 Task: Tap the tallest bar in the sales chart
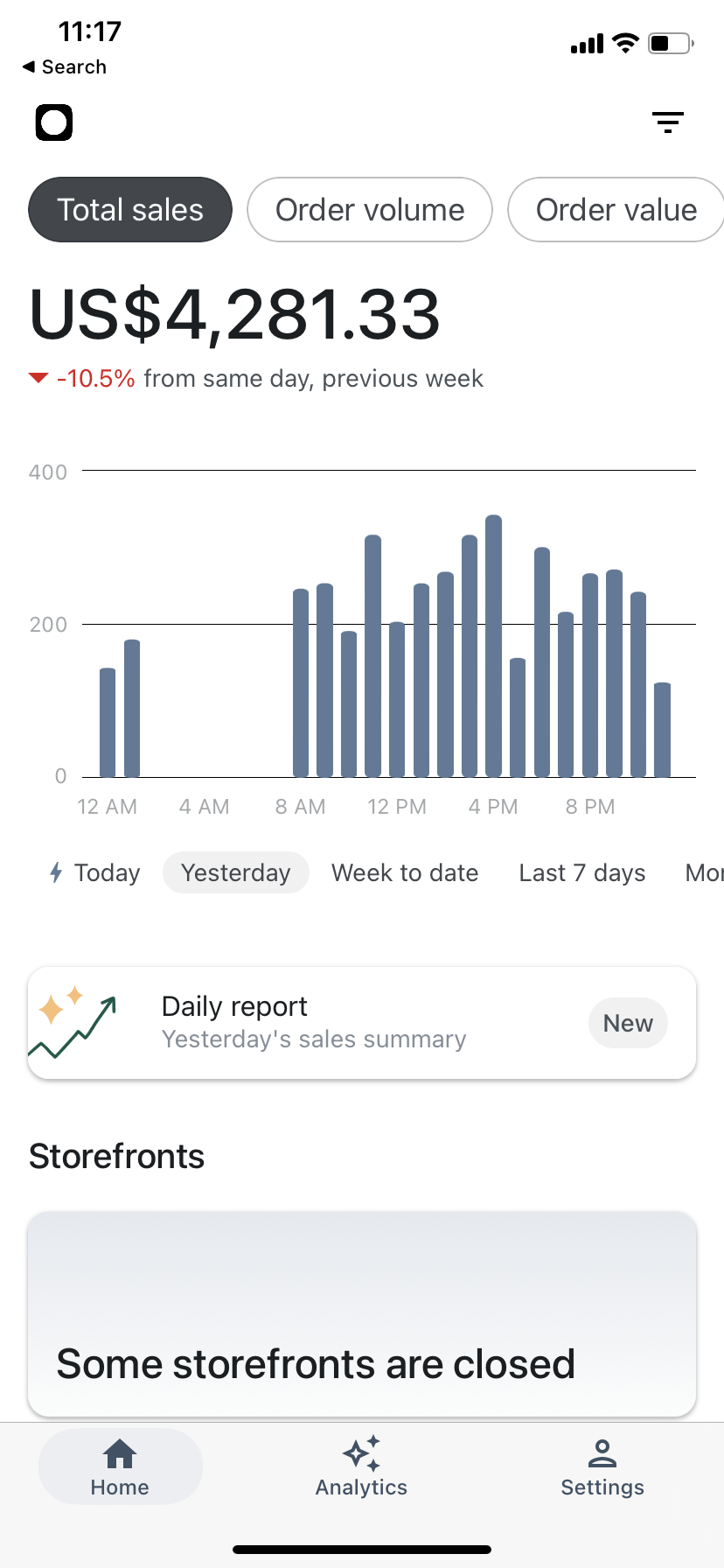493,646
